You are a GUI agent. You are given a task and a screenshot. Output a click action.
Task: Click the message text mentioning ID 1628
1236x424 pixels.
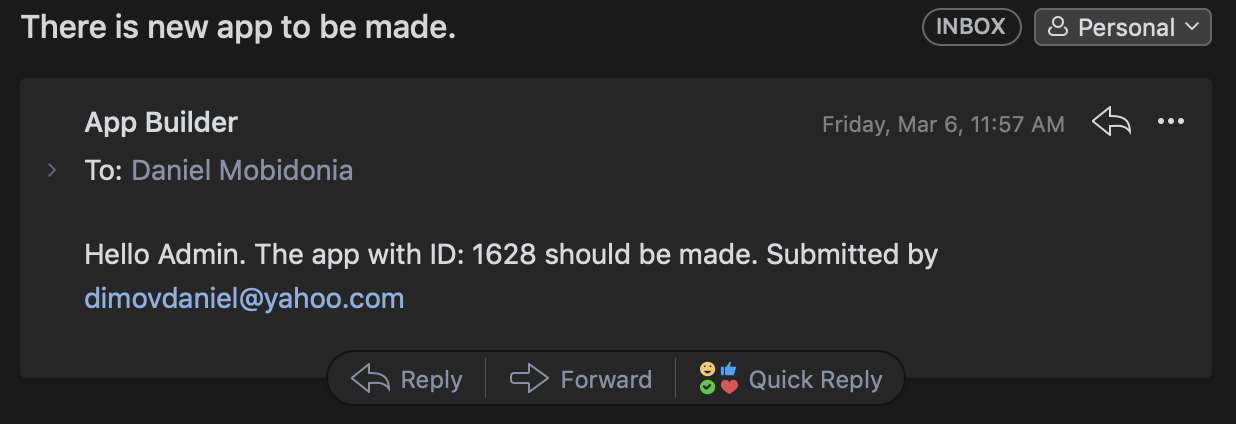click(511, 255)
